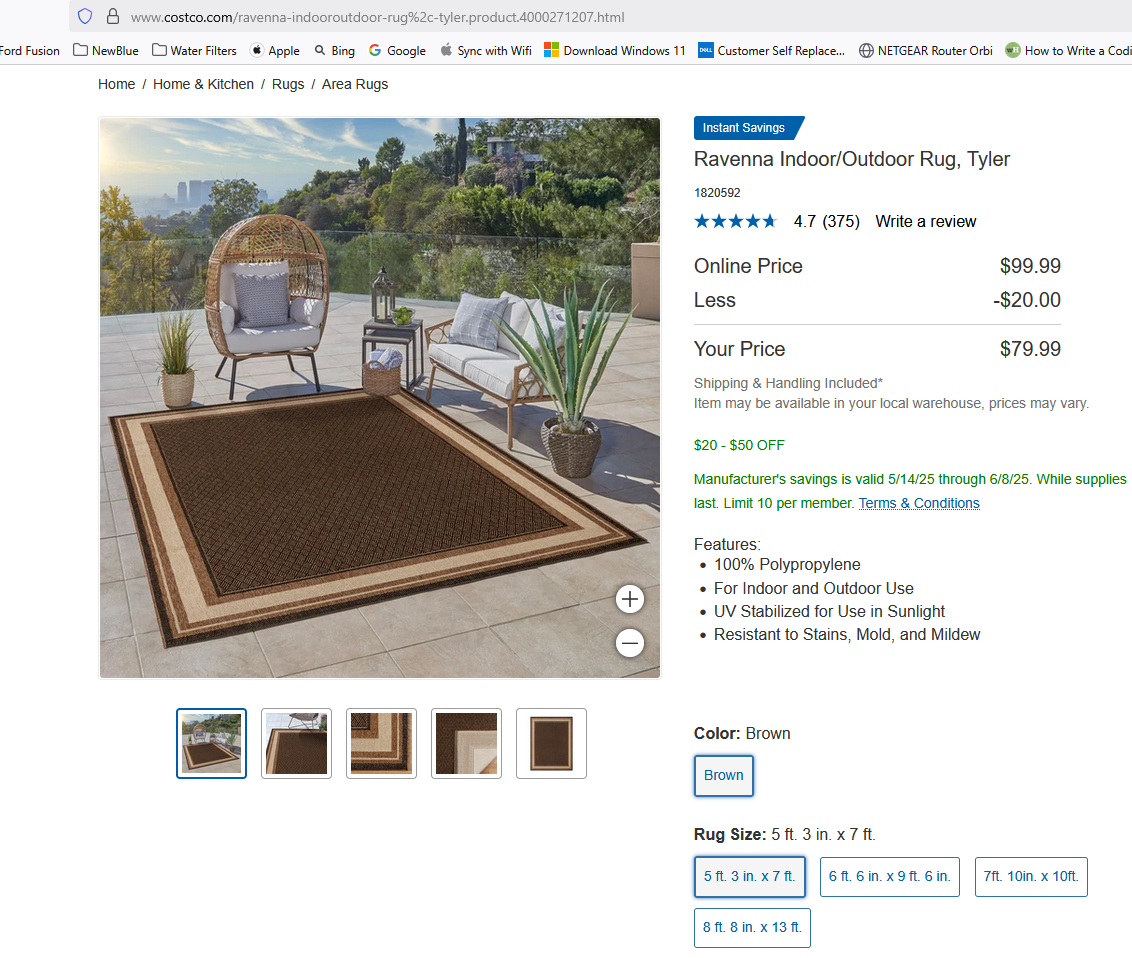Open the Water Filters bookmarks folder

(x=194, y=51)
